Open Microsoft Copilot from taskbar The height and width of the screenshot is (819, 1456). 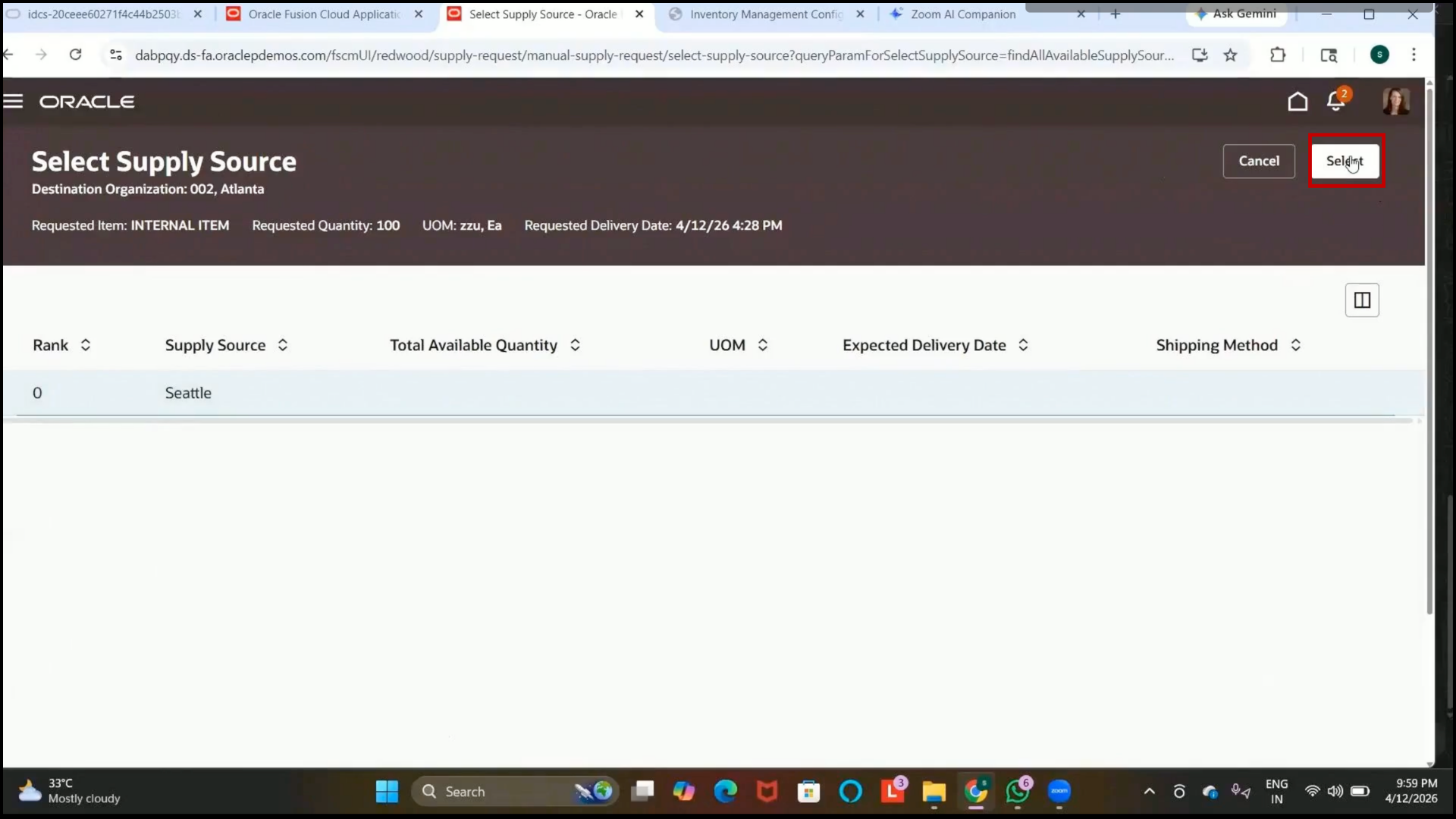click(x=683, y=792)
